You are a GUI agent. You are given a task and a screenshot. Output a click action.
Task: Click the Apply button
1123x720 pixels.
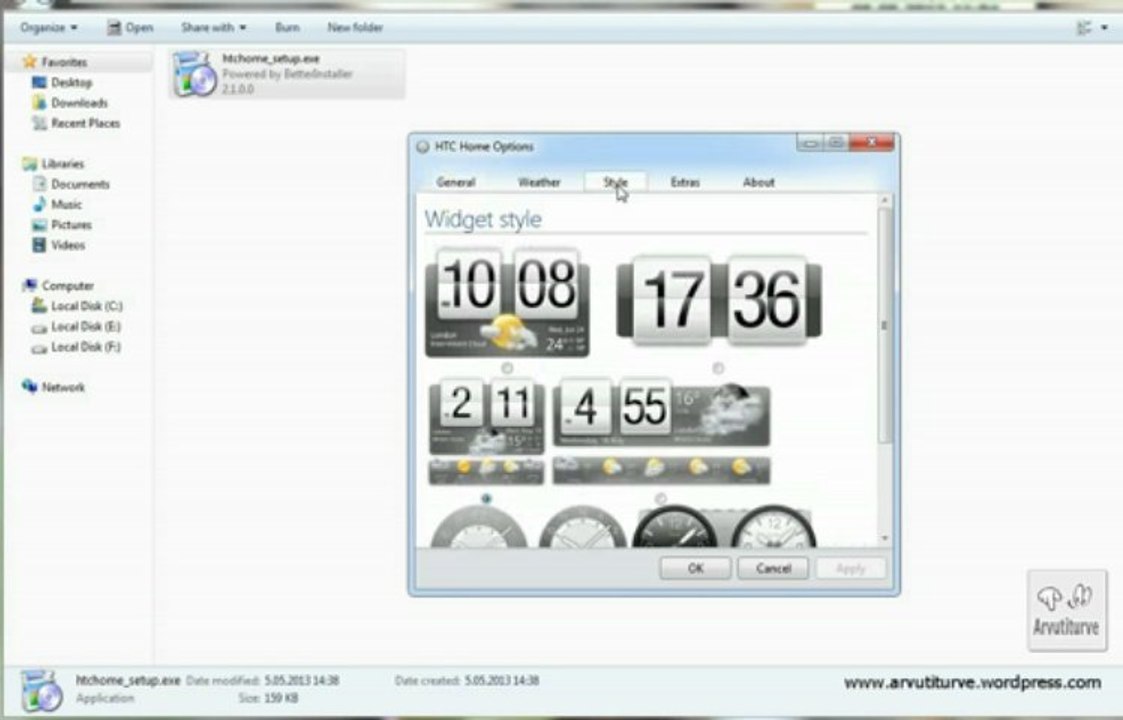[851, 568]
